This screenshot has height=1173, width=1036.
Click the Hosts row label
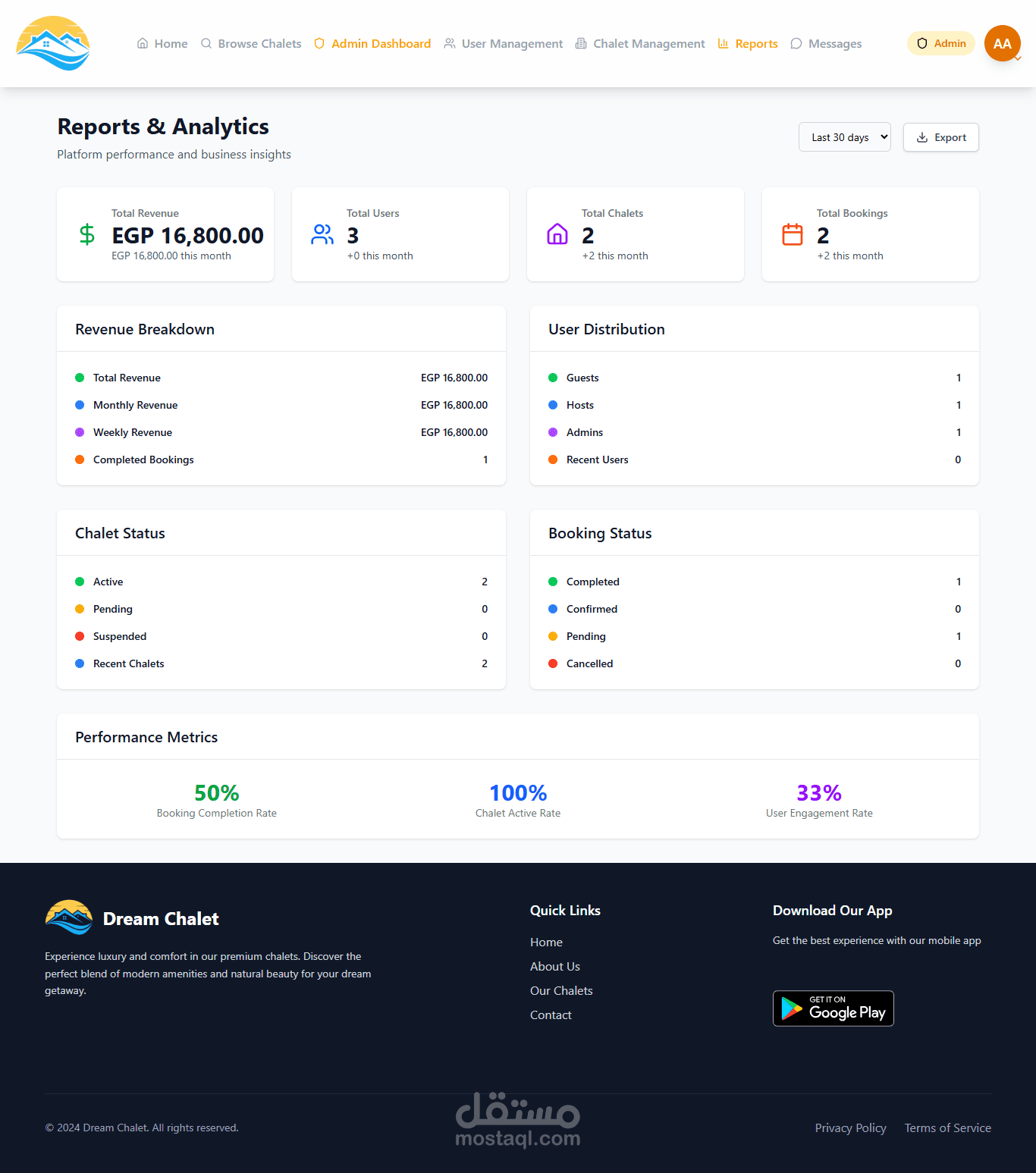tap(580, 405)
